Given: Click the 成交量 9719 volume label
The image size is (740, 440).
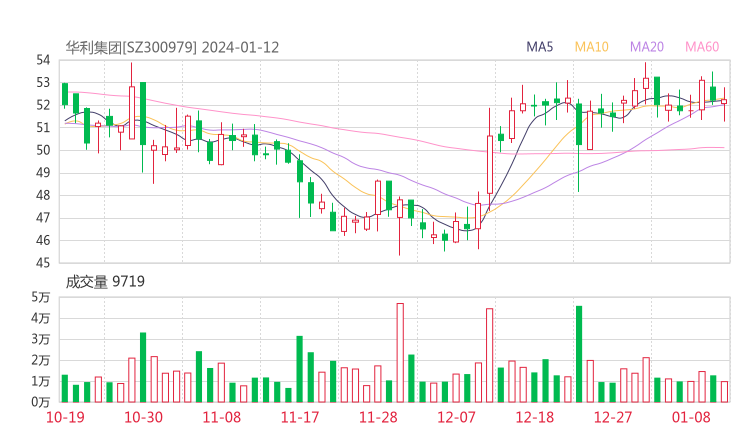Looking at the screenshot, I should point(105,282).
